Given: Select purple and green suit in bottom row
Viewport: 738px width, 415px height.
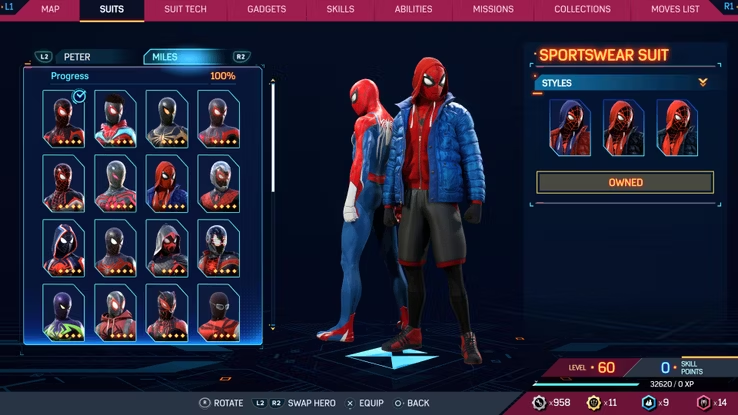Looking at the screenshot, I should pyautogui.click(x=63, y=311).
